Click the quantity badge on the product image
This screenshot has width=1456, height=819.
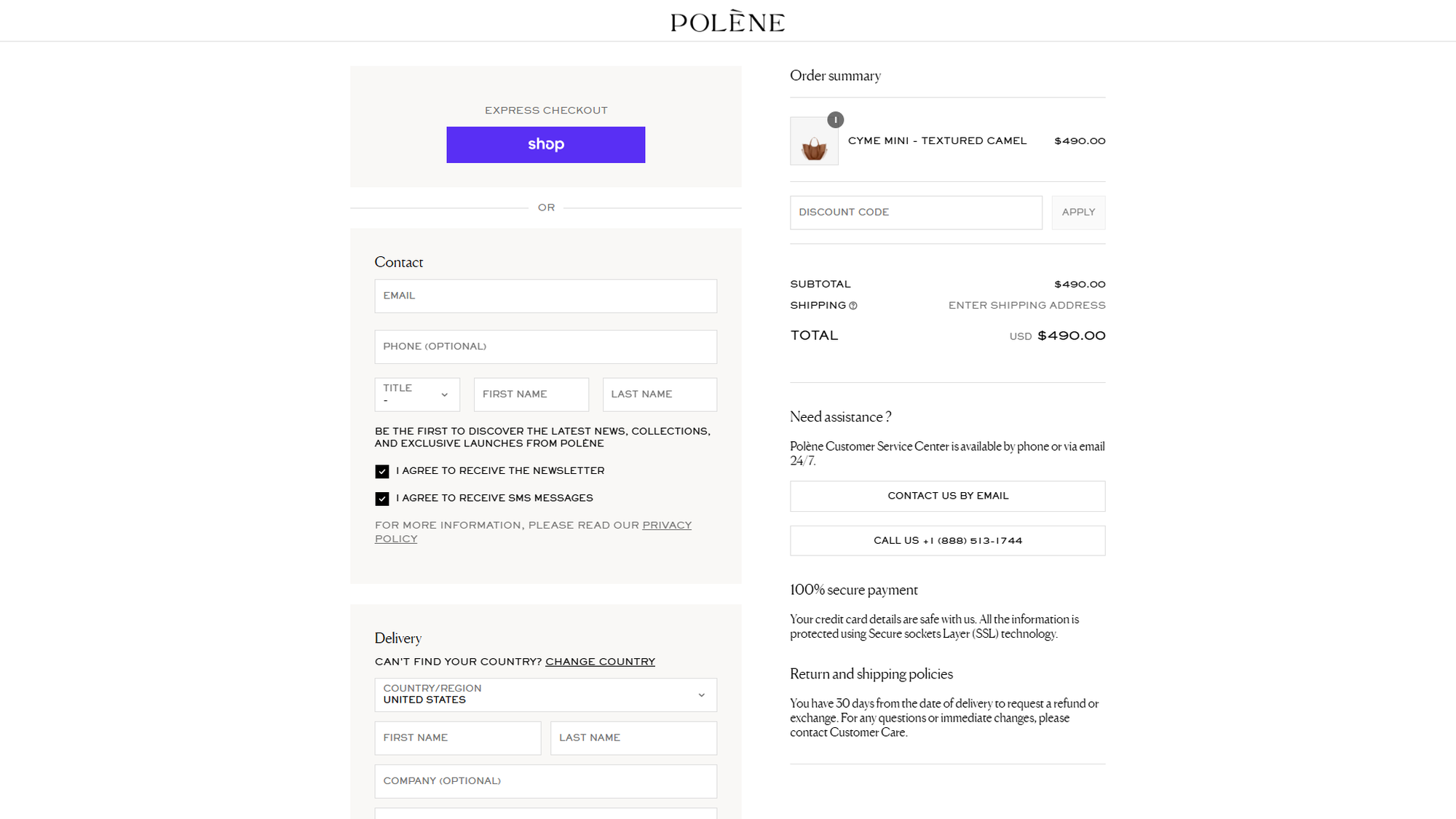(x=835, y=120)
